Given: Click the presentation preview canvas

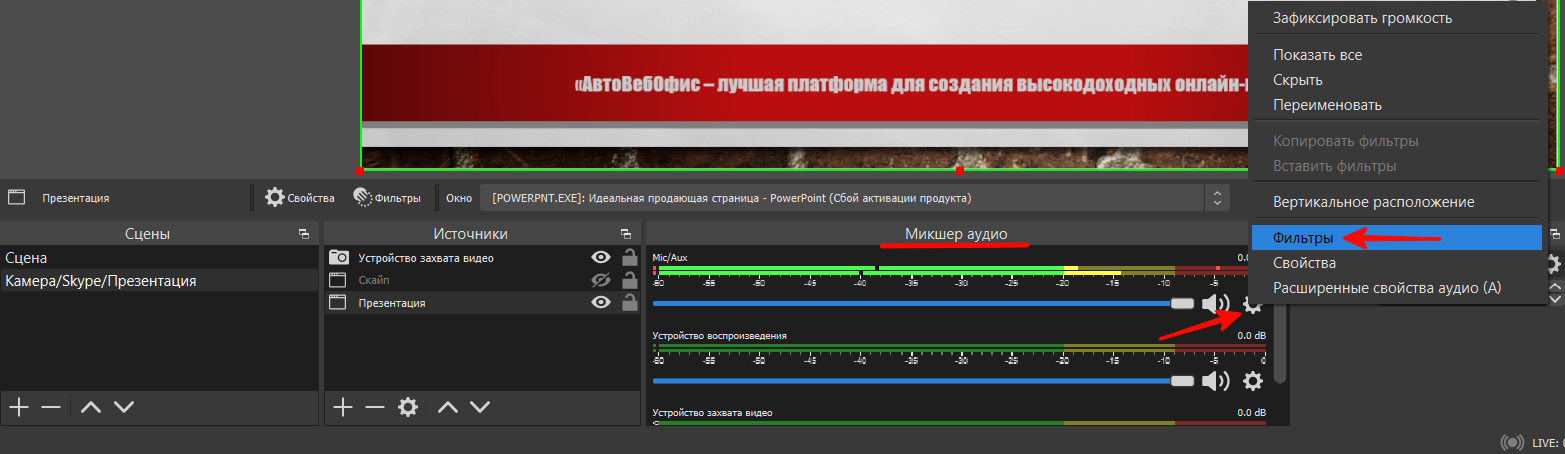Looking at the screenshot, I should (805, 84).
